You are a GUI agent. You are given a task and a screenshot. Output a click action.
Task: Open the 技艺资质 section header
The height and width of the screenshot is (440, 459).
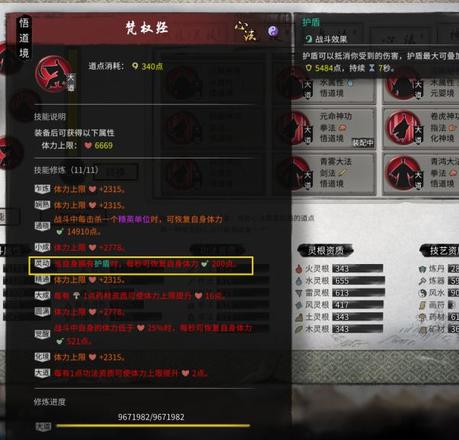[440, 251]
